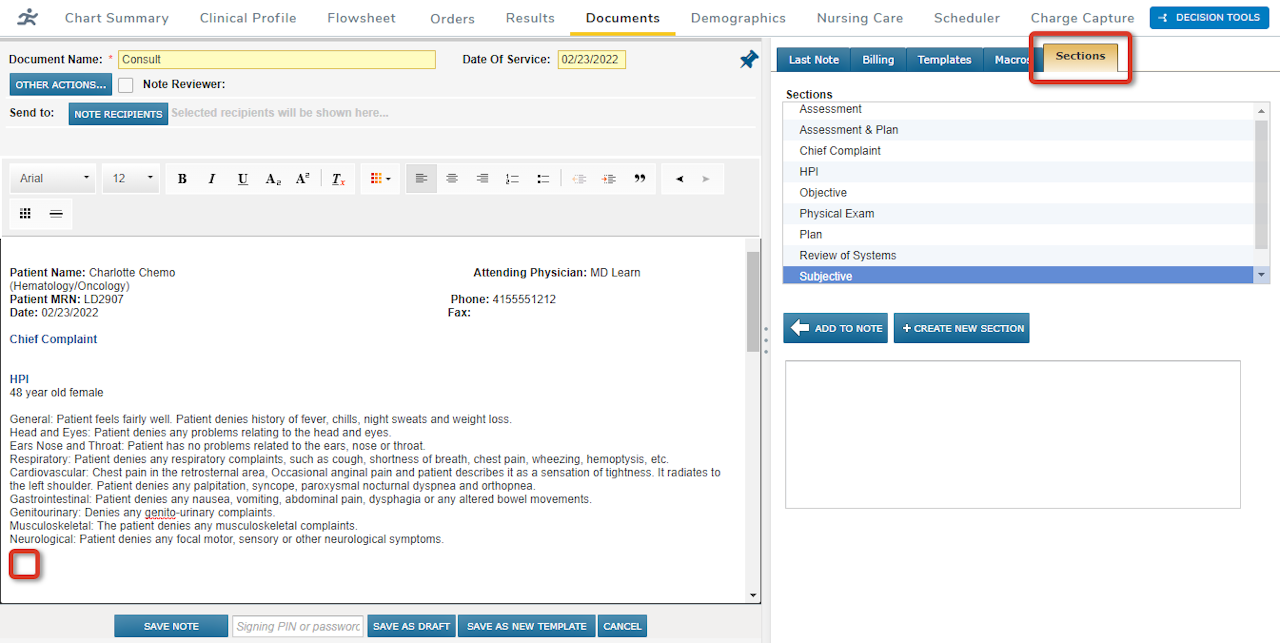Check the Note Reviewer checkbox
Viewport: 1280px width, 643px height.
pyautogui.click(x=124, y=84)
